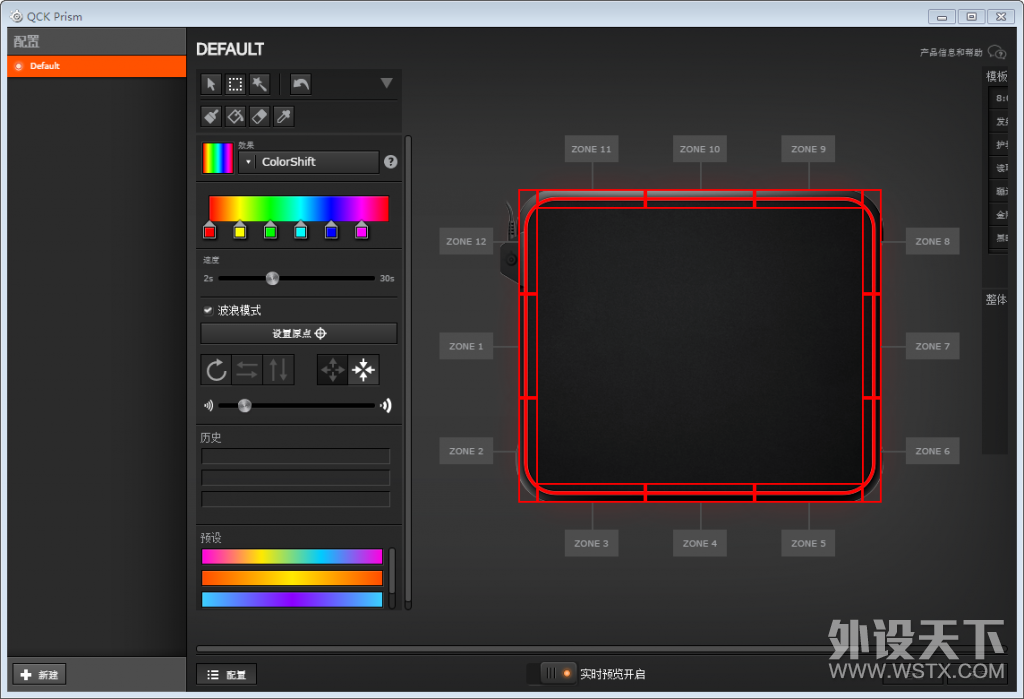Collapse the 整体 section on right panel
This screenshot has height=699, width=1024.
tap(996, 298)
